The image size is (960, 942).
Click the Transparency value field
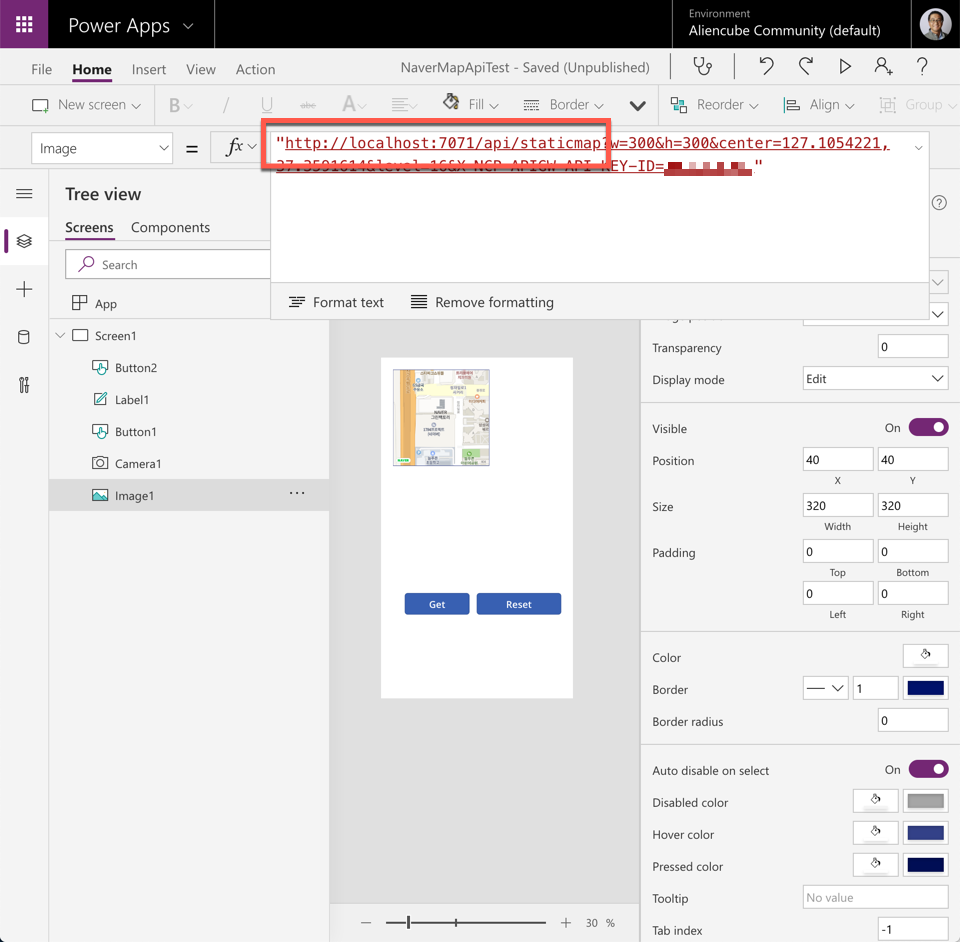coord(912,346)
